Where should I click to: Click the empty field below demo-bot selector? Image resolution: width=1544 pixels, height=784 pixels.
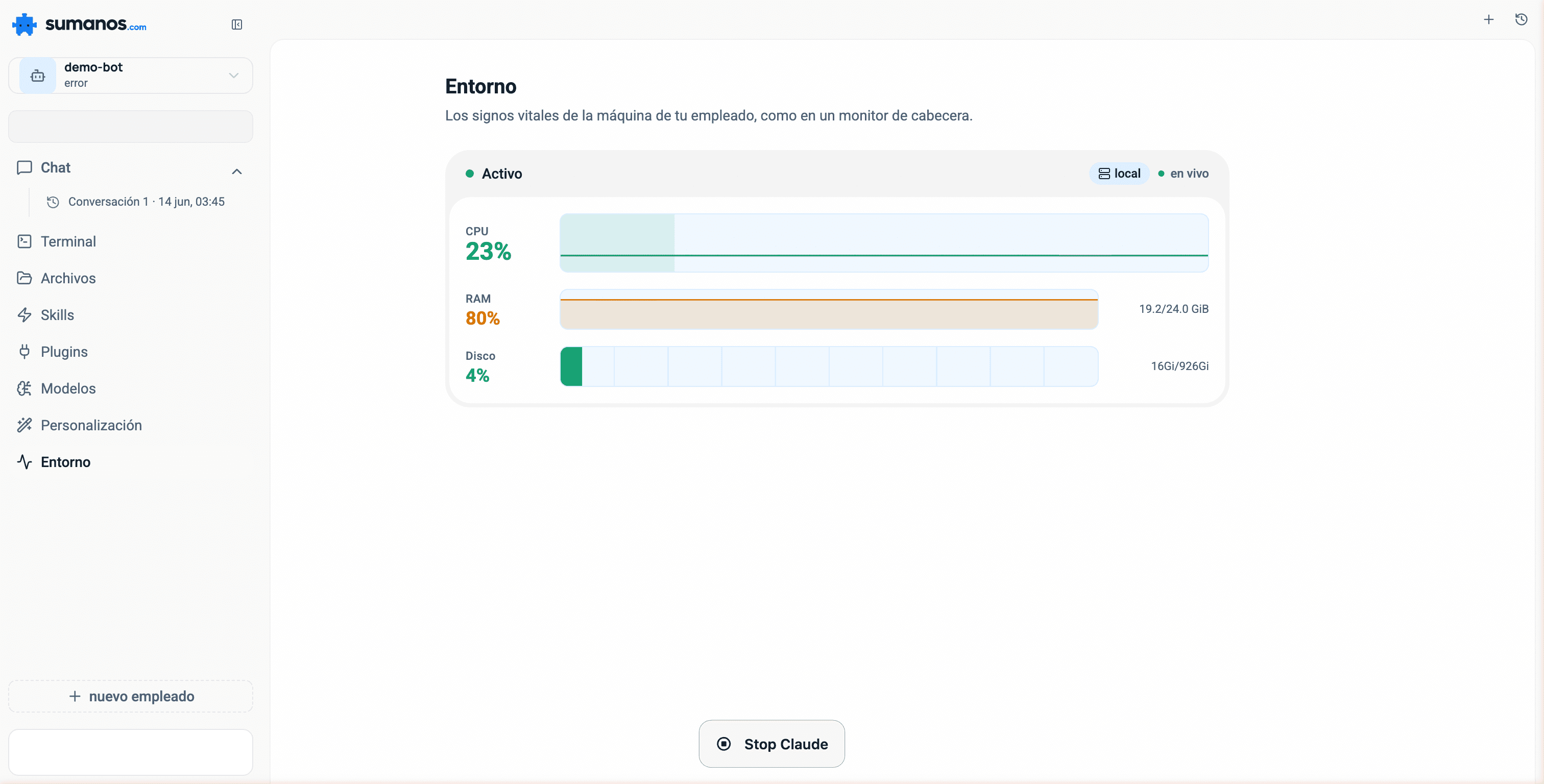point(131,127)
